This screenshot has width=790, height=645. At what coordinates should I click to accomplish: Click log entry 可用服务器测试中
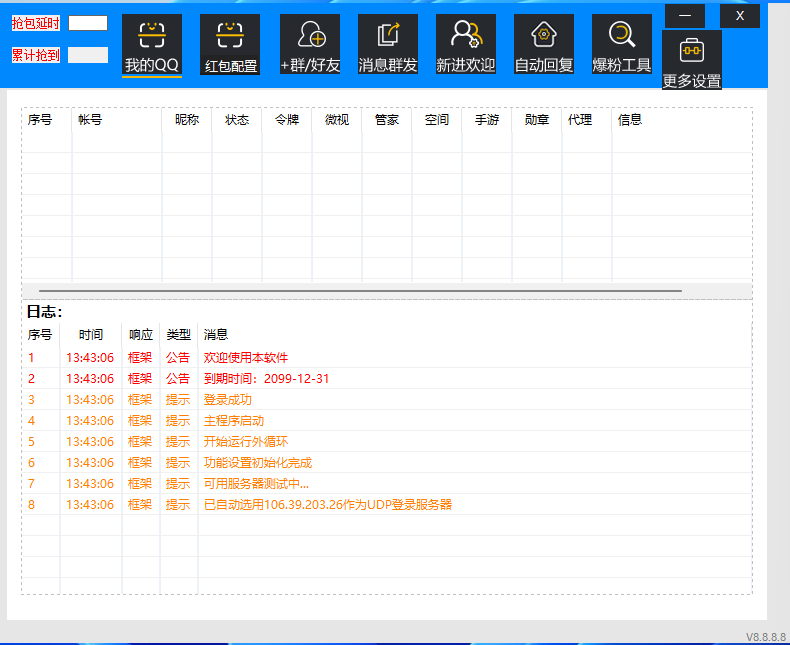(256, 484)
